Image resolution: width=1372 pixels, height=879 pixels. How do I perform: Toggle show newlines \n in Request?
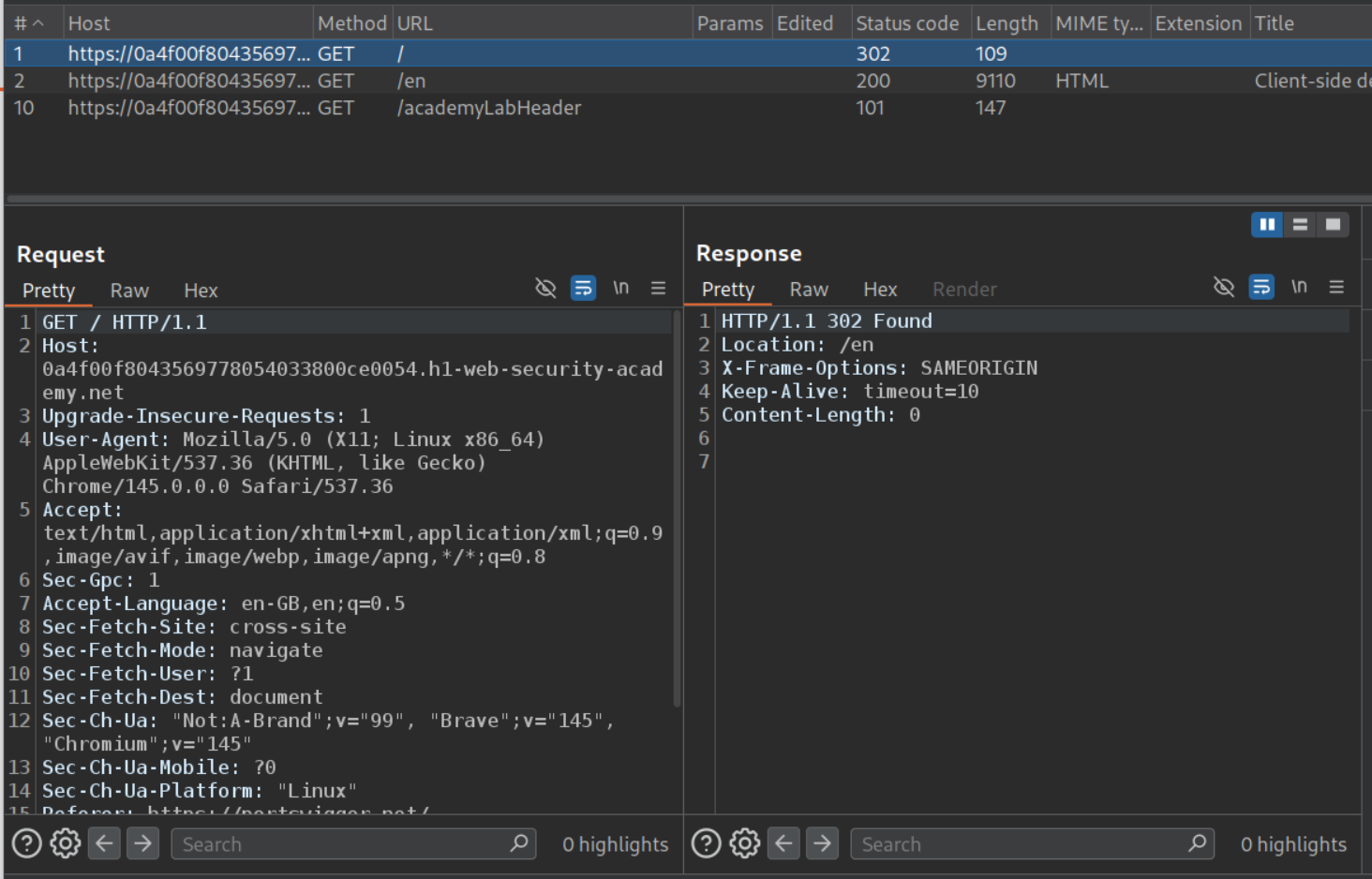620,288
